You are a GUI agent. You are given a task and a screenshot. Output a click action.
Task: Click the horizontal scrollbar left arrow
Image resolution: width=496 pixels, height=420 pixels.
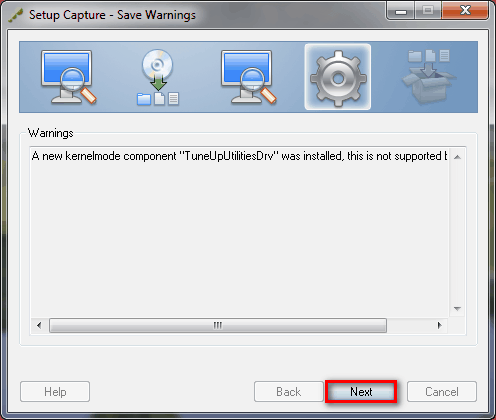pyautogui.click(x=39, y=325)
